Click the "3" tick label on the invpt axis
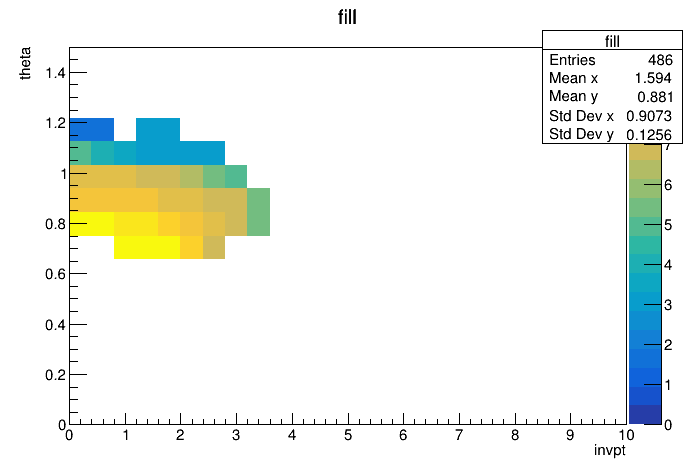Viewport: 696px width, 472px height. tap(236, 435)
